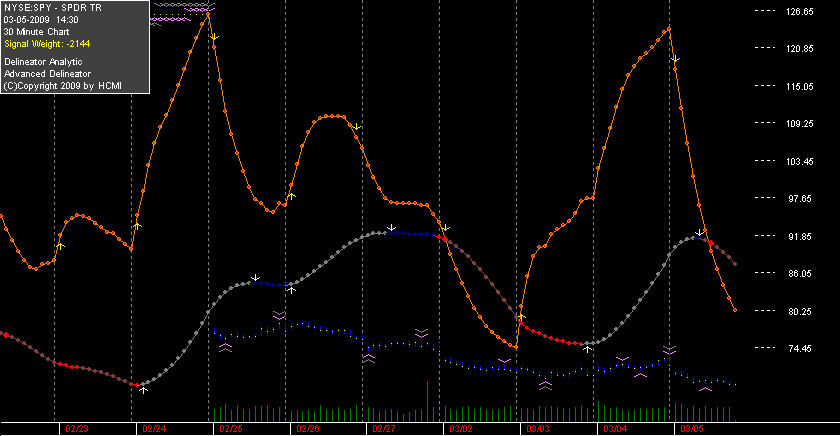840x436 pixels.
Task: Select the 02/24 date marker
Action: pos(154,429)
